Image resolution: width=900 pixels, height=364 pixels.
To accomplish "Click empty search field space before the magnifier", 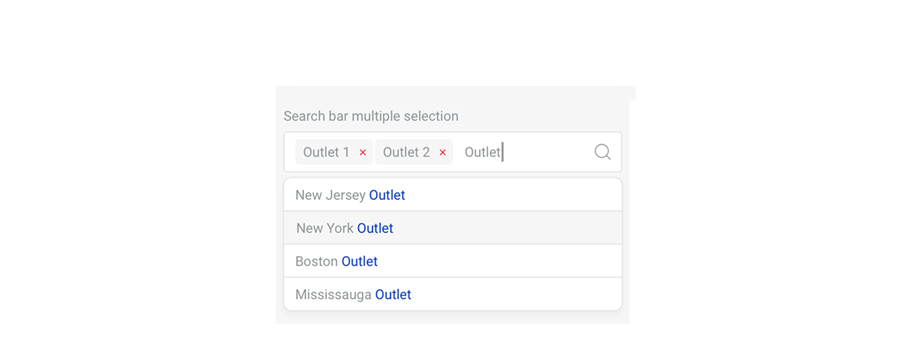I will [x=548, y=152].
